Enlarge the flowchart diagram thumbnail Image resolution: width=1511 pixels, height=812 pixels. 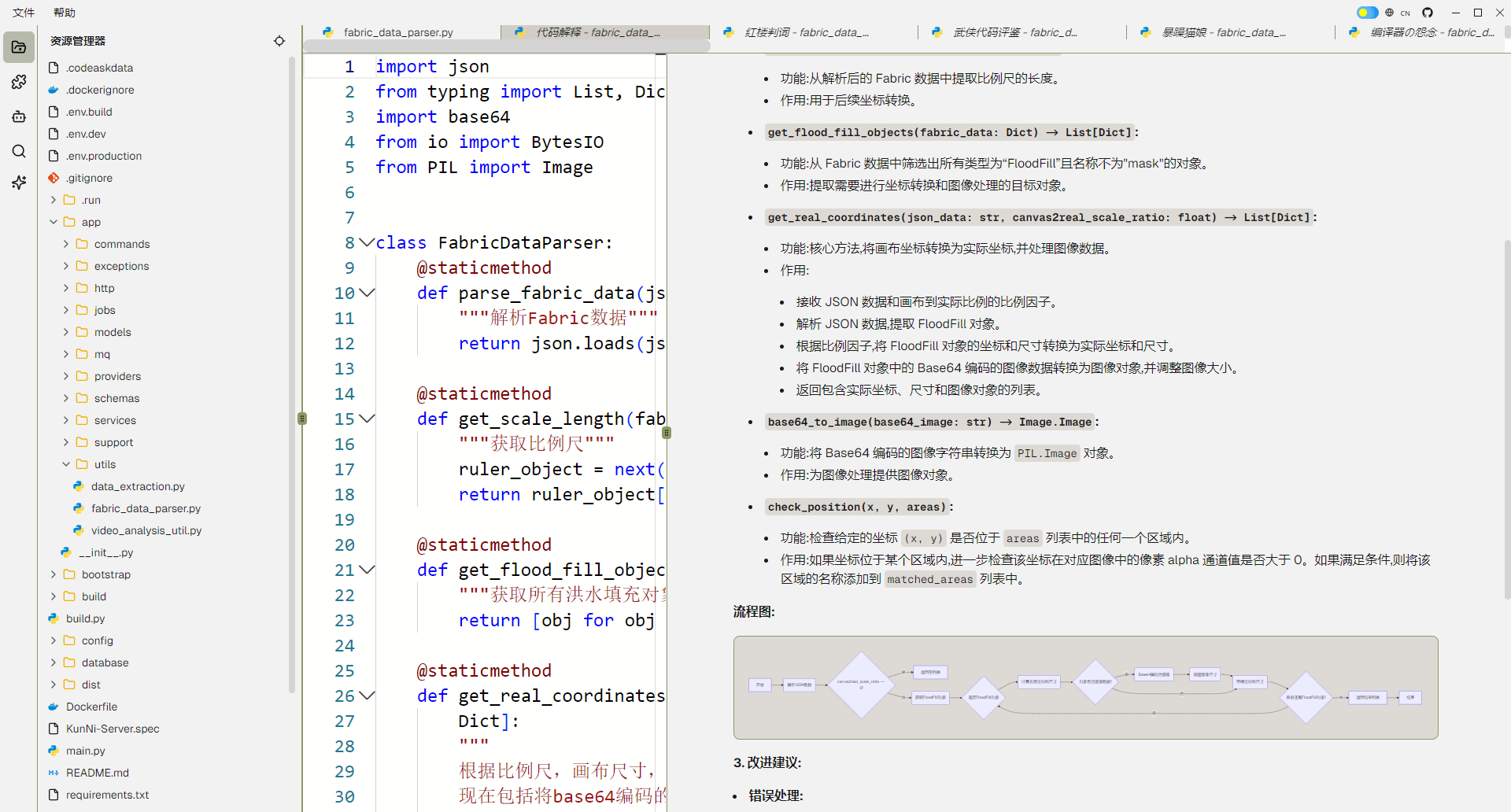tap(1085, 688)
